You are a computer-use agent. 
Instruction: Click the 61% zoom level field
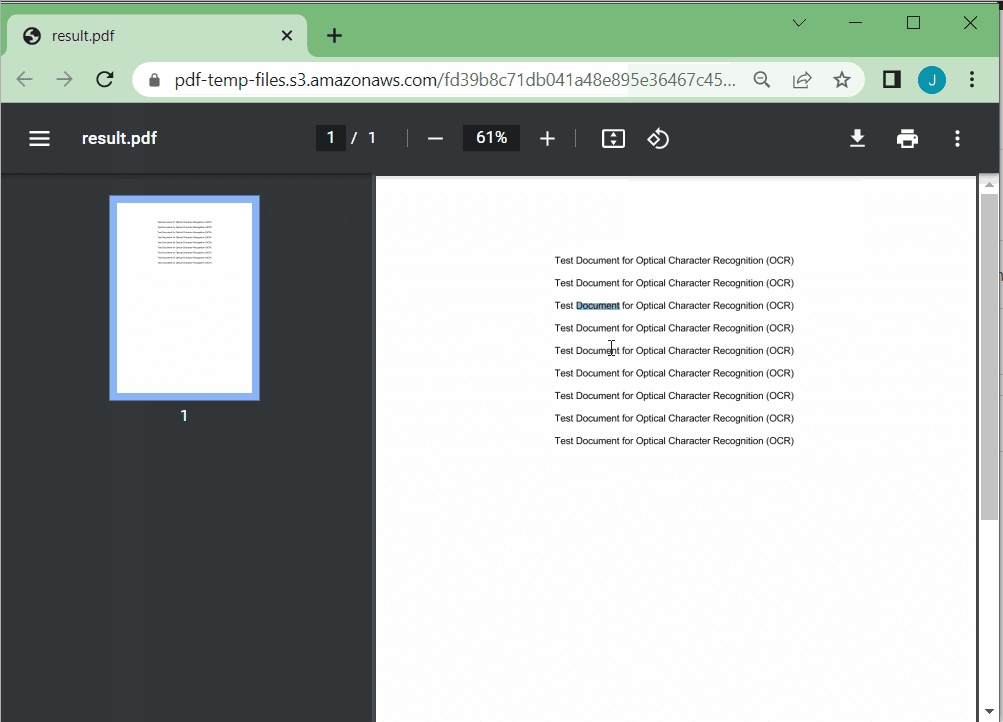(x=491, y=138)
